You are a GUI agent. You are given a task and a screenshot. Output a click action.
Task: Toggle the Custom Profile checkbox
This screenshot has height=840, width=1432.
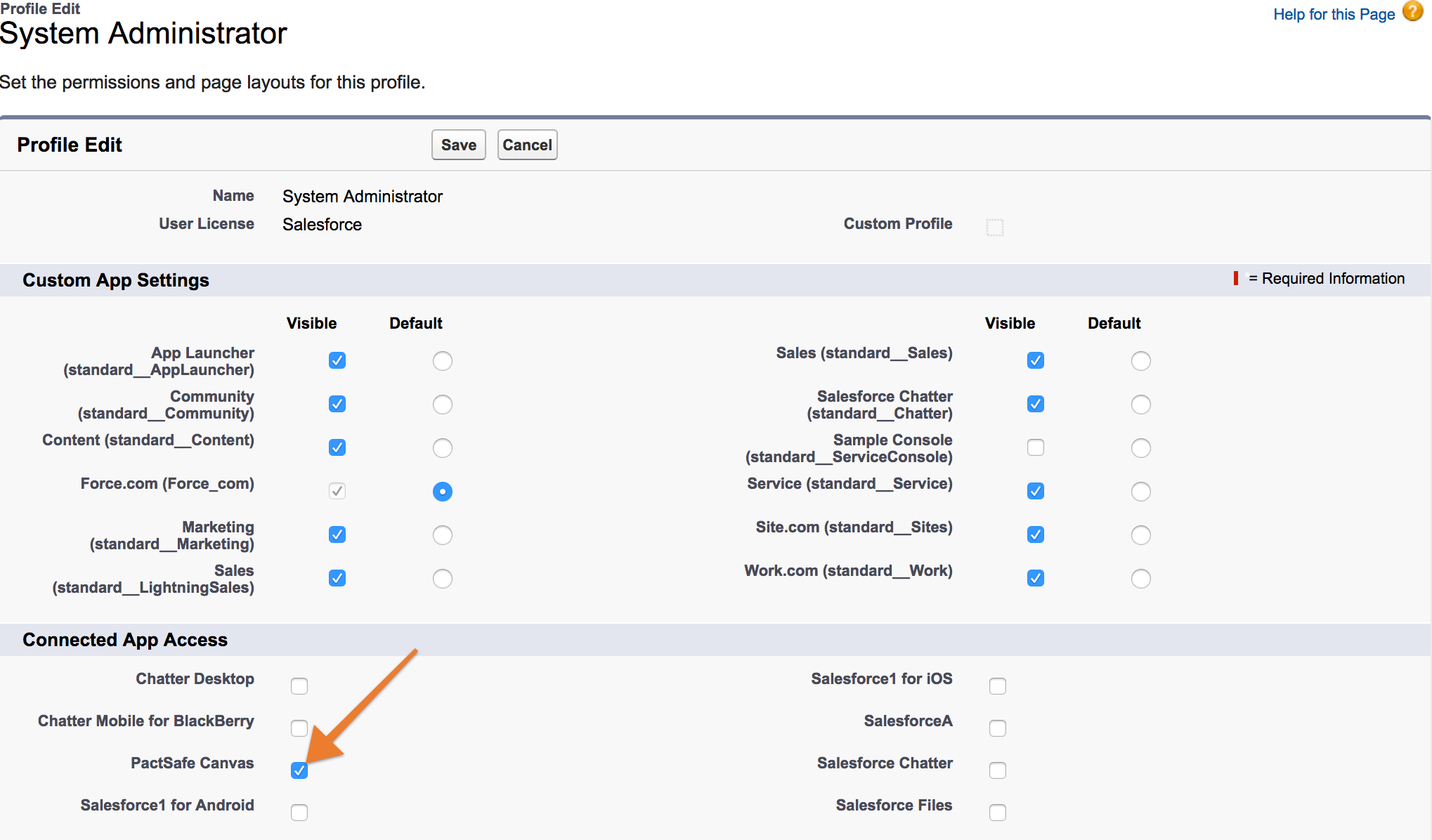click(995, 227)
